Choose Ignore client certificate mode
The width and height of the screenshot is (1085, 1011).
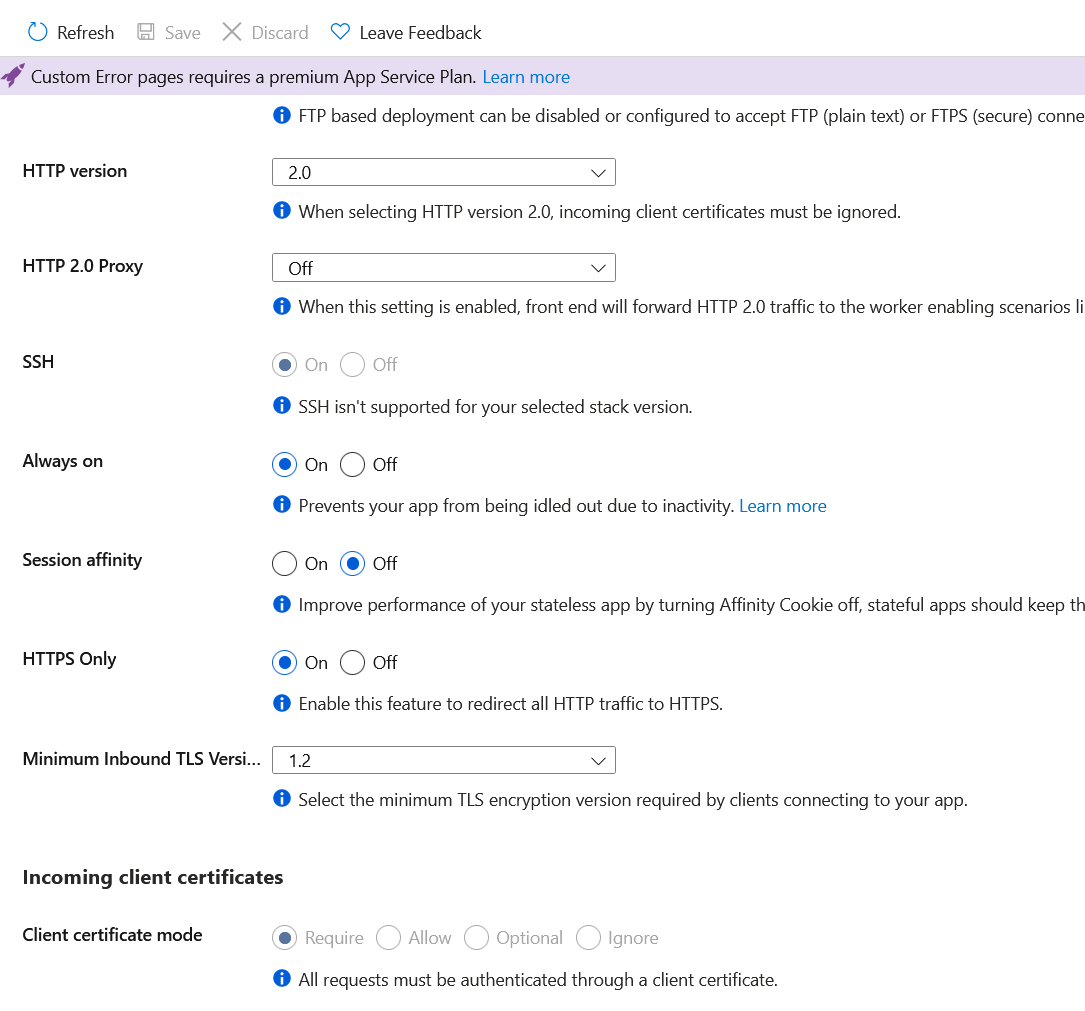588,938
